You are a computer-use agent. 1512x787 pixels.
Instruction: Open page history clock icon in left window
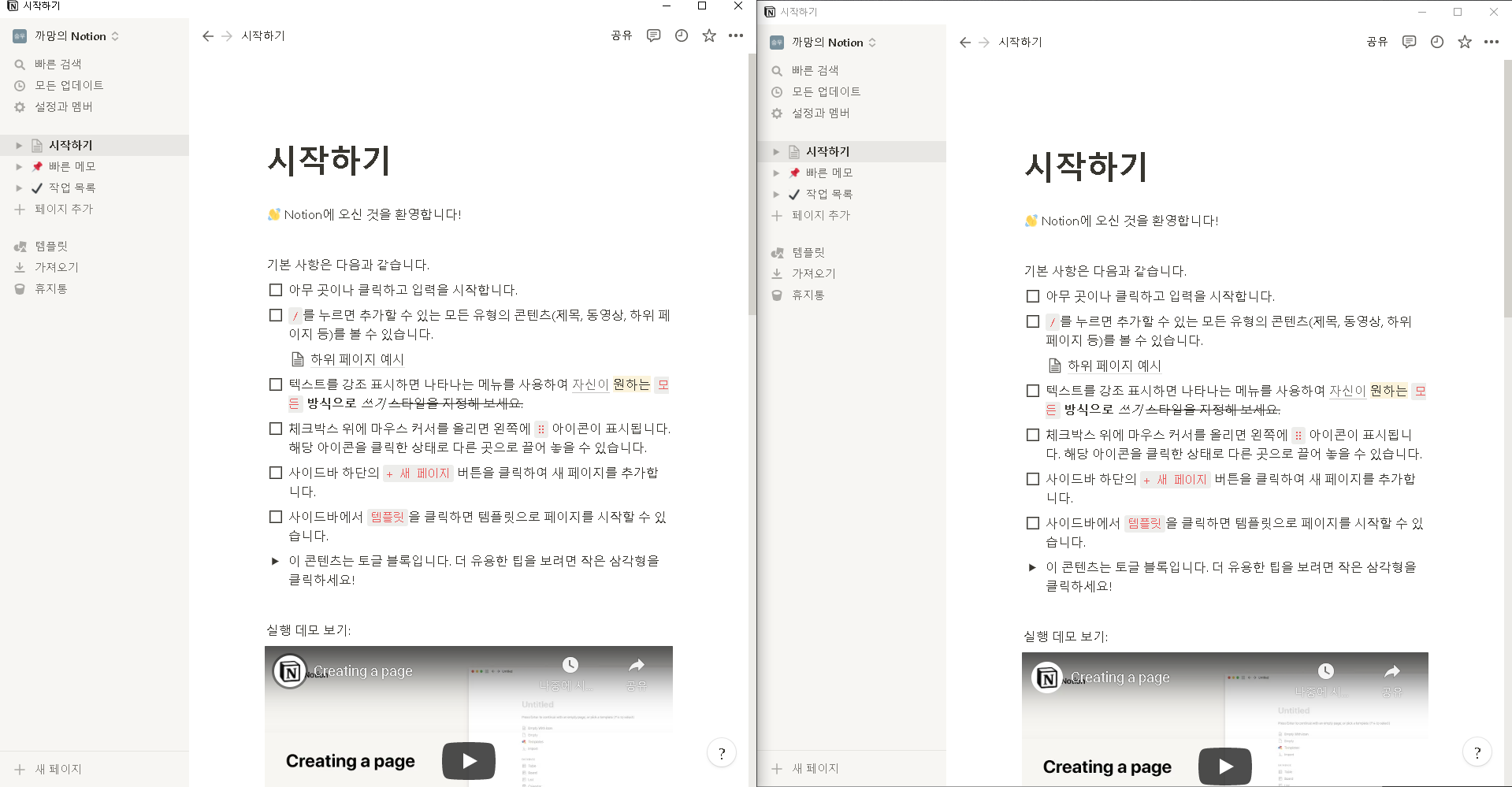point(682,35)
